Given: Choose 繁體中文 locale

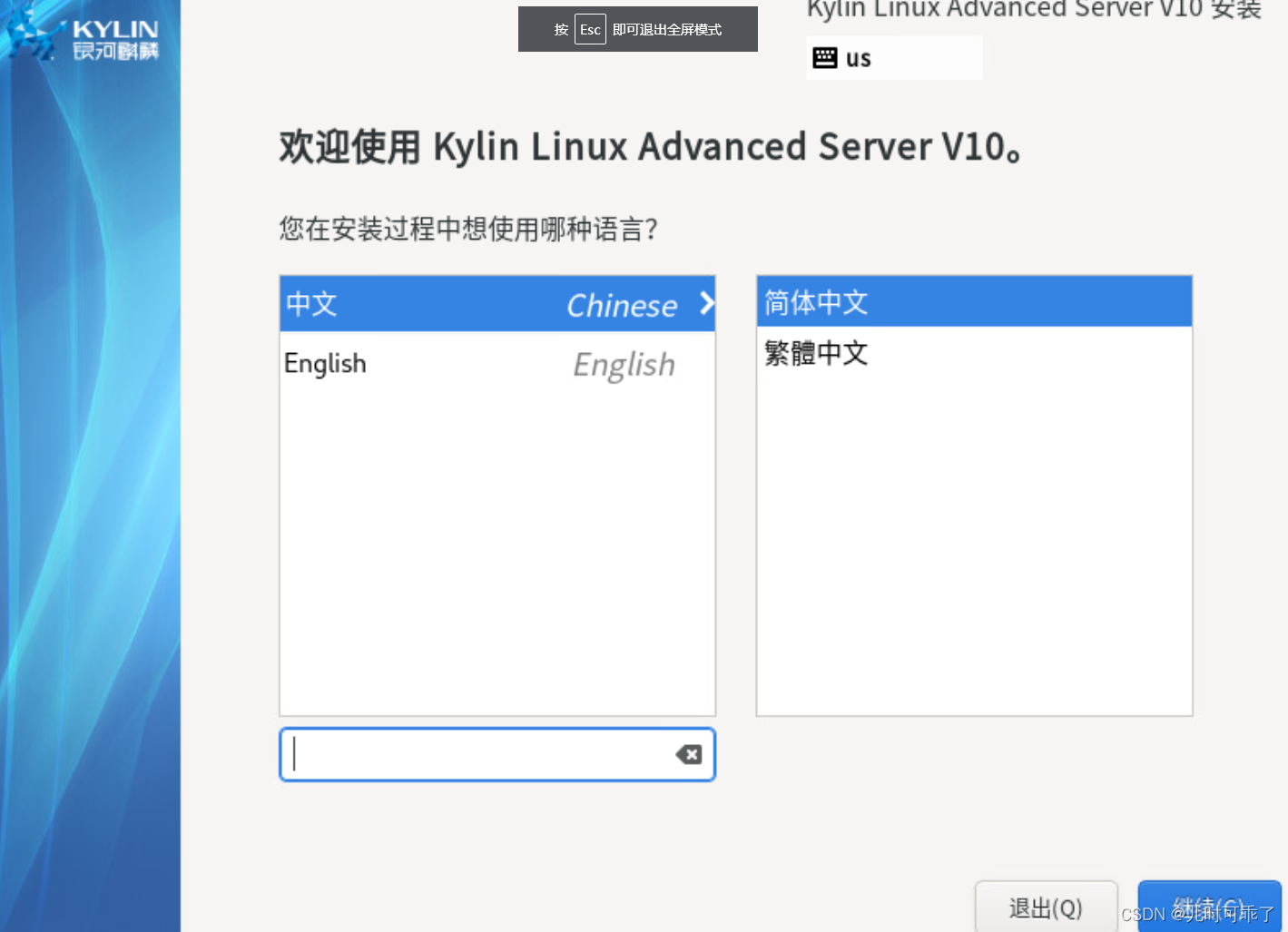Looking at the screenshot, I should coord(974,352).
